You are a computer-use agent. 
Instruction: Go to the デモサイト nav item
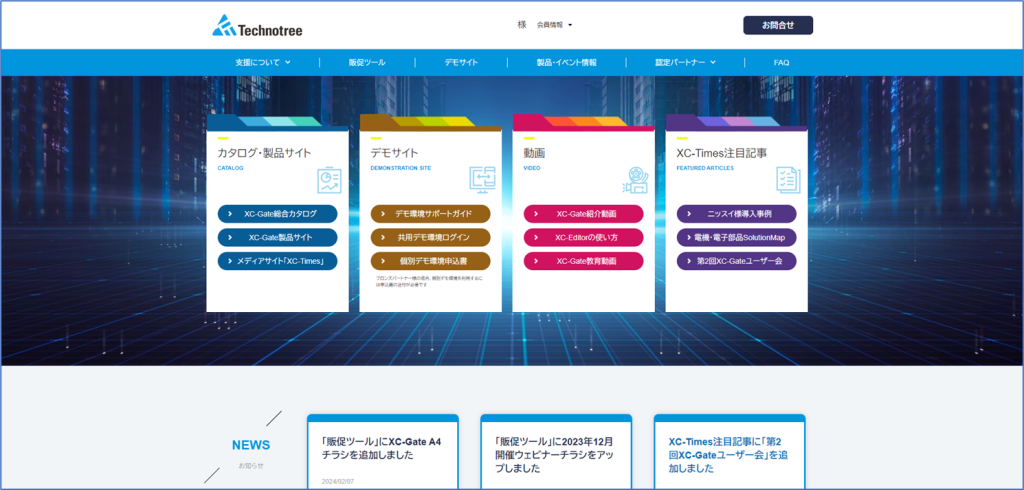click(461, 62)
